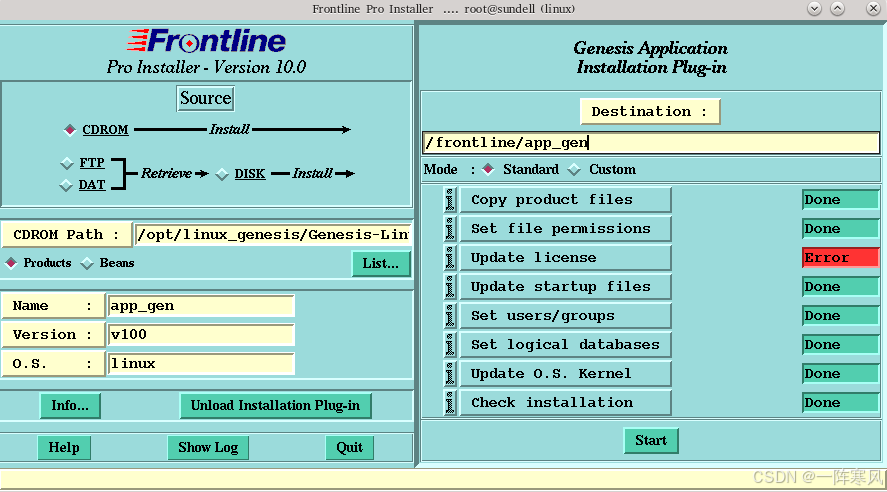The height and width of the screenshot is (492, 887).
Task: Click the info icon beside Set users/groups
Action: [450, 316]
